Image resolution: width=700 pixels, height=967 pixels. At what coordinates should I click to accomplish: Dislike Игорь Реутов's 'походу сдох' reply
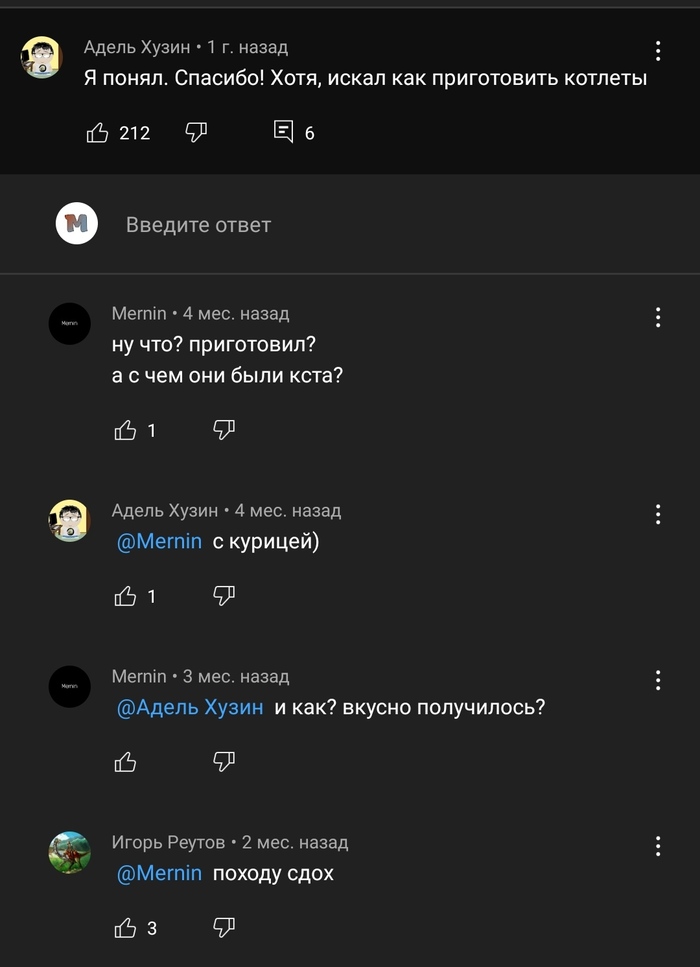coord(224,927)
